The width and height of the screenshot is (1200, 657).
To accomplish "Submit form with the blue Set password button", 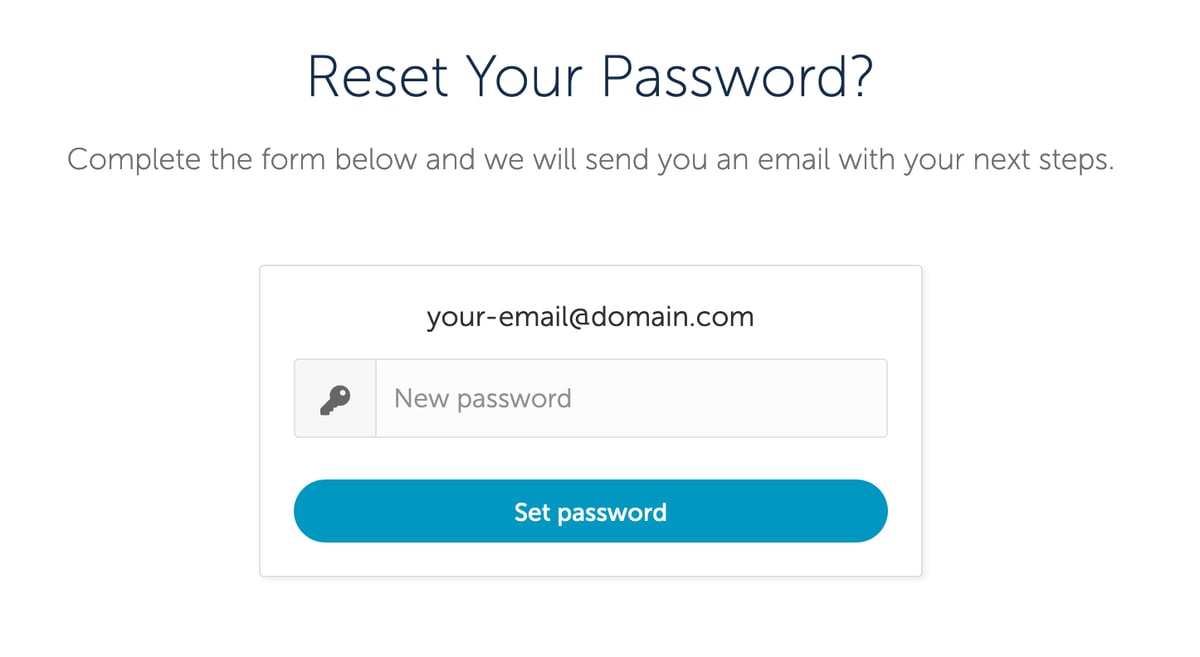I will point(590,511).
